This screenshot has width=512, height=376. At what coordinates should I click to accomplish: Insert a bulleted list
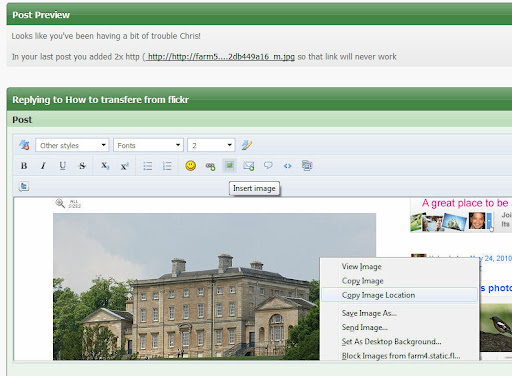148,166
